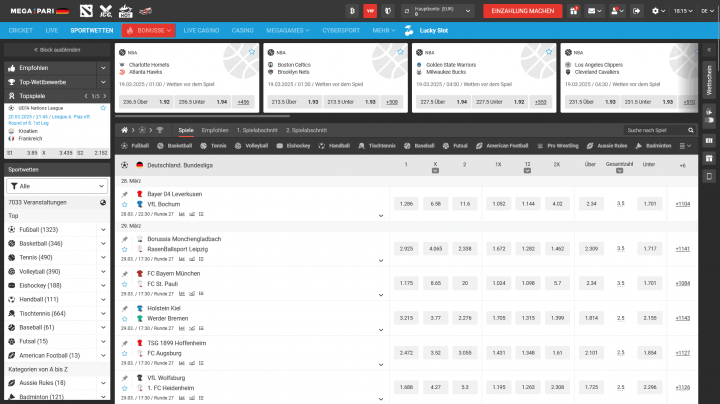Click the BONUSSE button
720x404 pixels.
pos(148,31)
